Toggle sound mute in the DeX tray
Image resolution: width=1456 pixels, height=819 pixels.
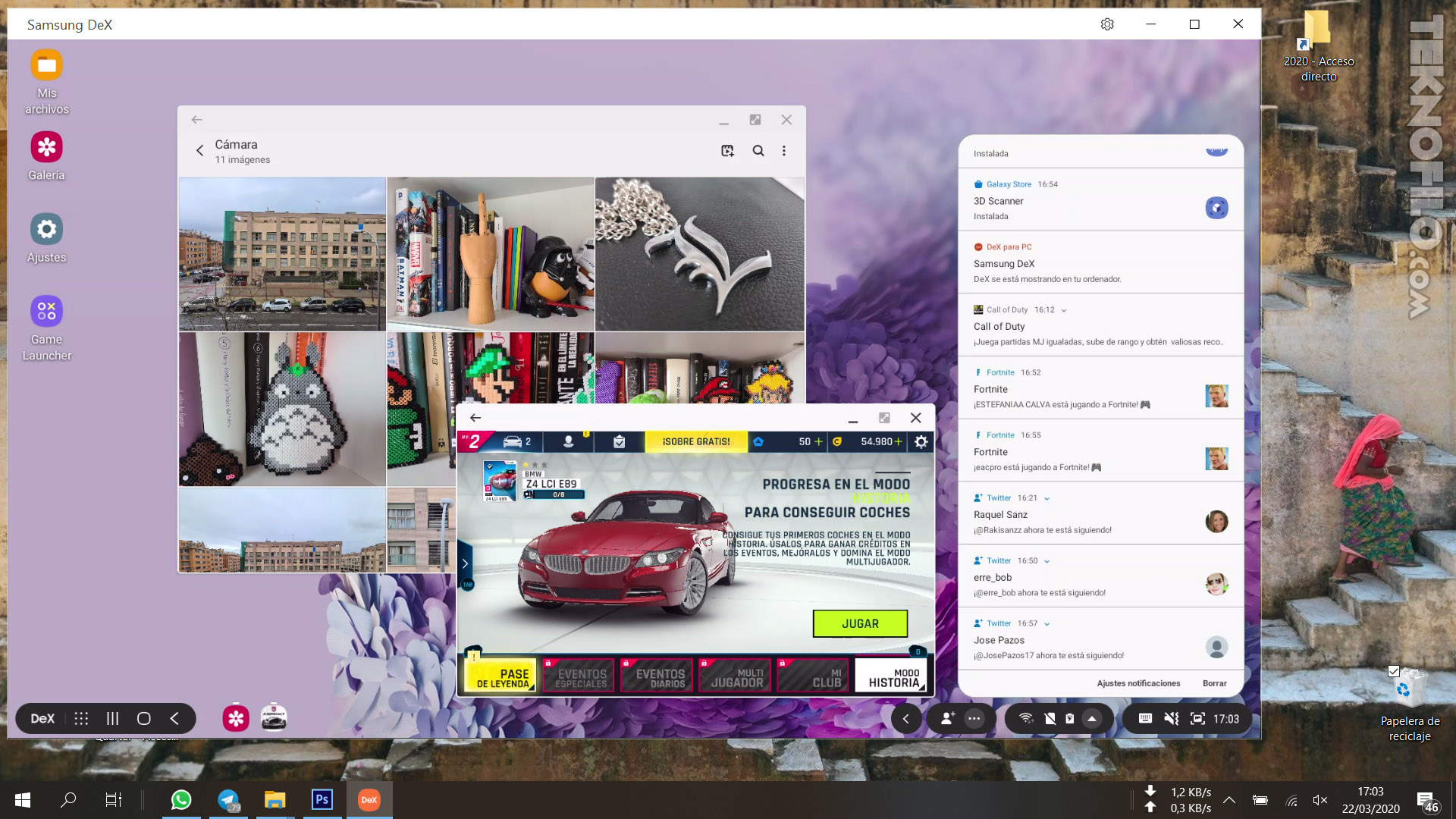pyautogui.click(x=1172, y=718)
